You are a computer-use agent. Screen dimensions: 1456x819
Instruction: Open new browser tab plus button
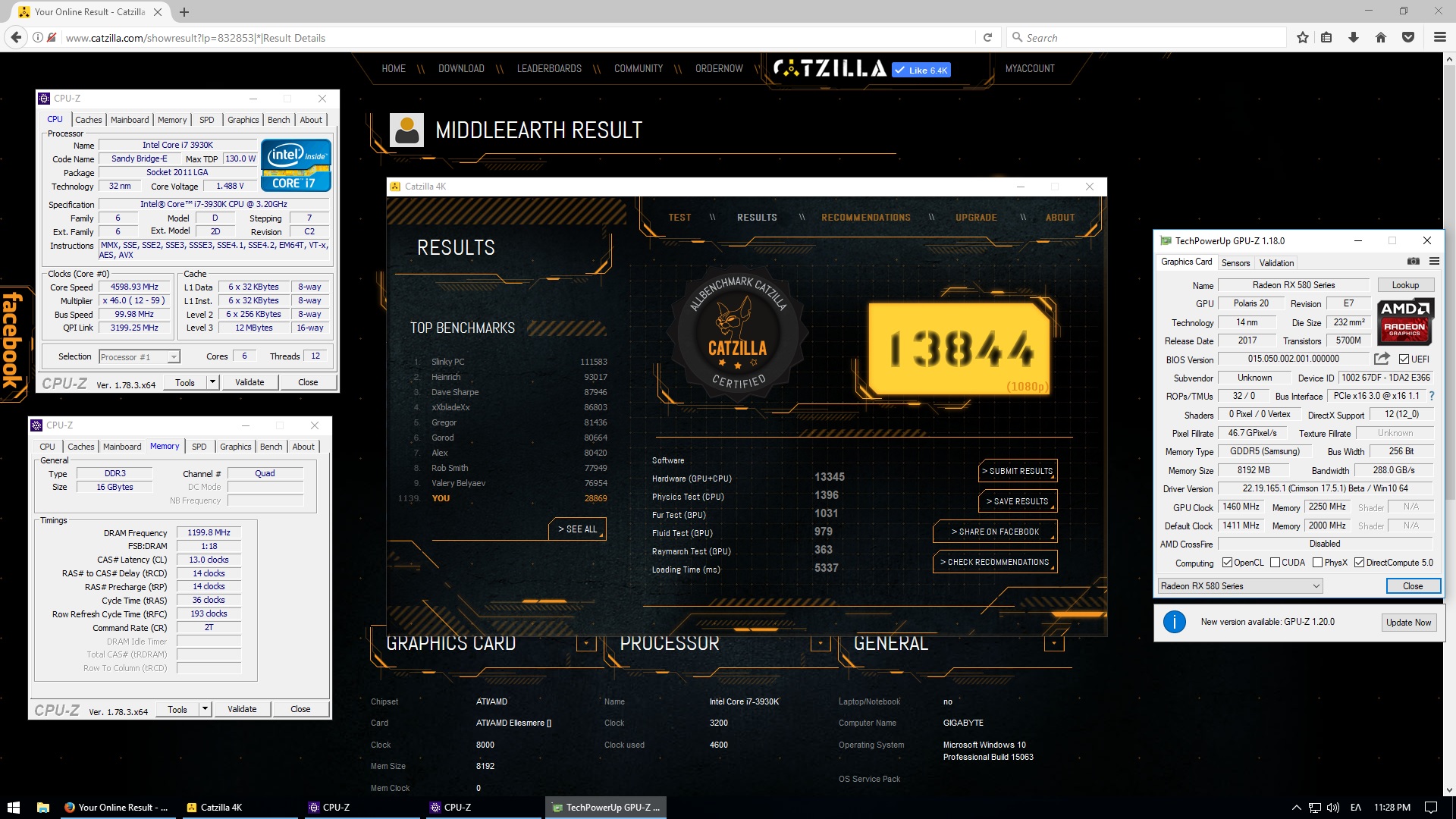coord(184,11)
